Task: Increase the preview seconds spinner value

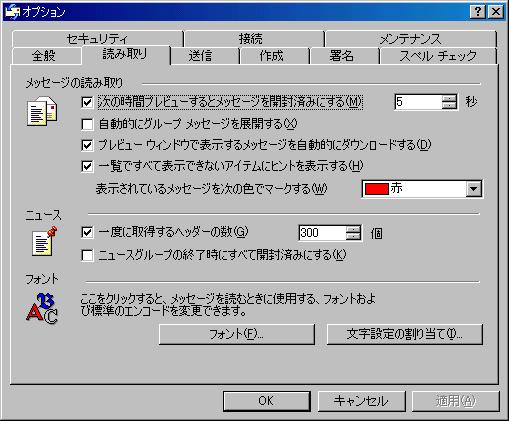Action: coord(449,98)
